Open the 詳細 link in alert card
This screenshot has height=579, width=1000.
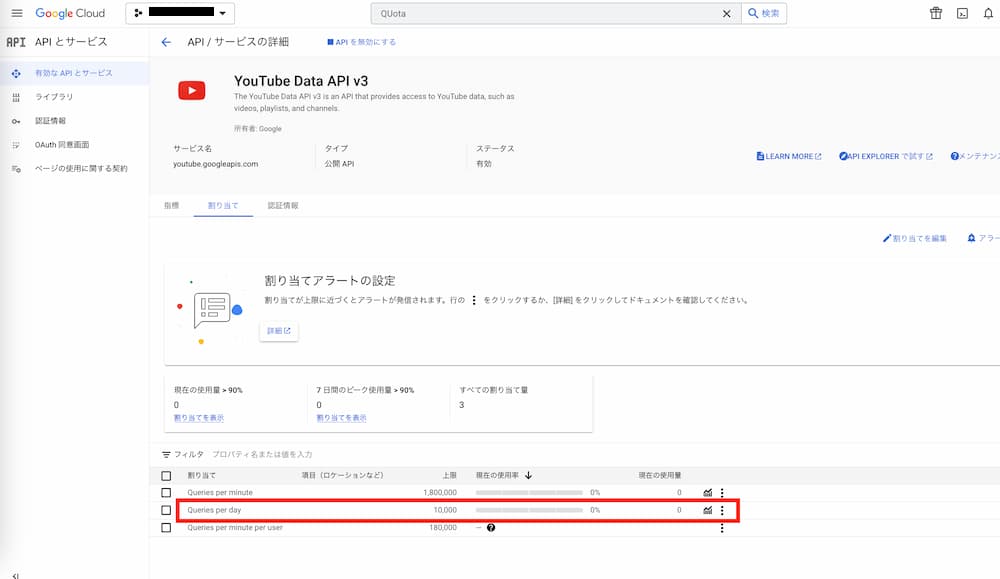point(279,331)
